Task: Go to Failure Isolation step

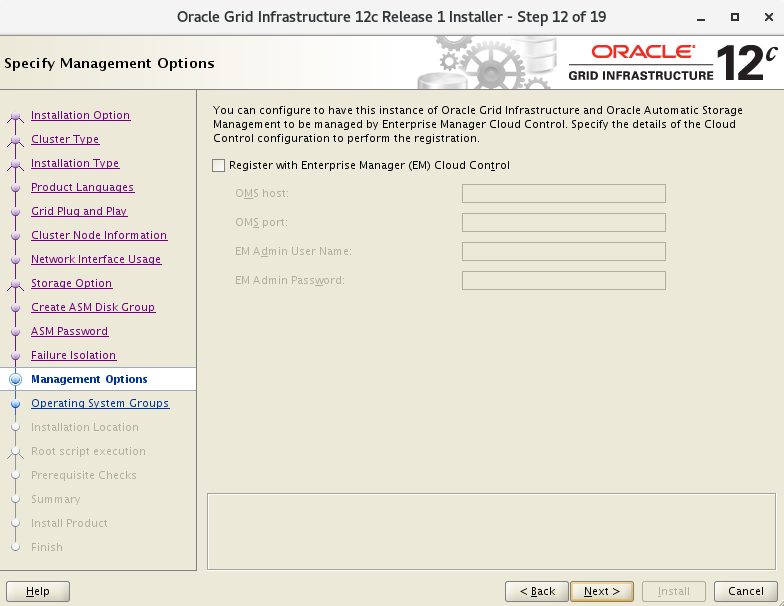Action: (74, 355)
